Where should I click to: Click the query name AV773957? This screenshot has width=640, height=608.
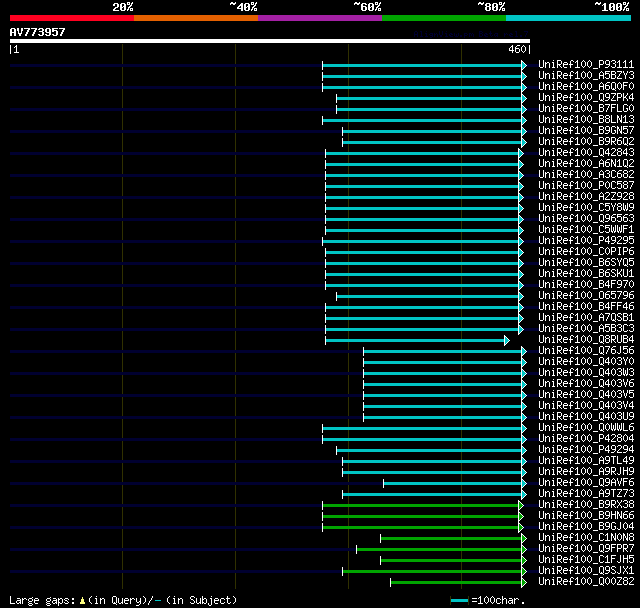38,32
